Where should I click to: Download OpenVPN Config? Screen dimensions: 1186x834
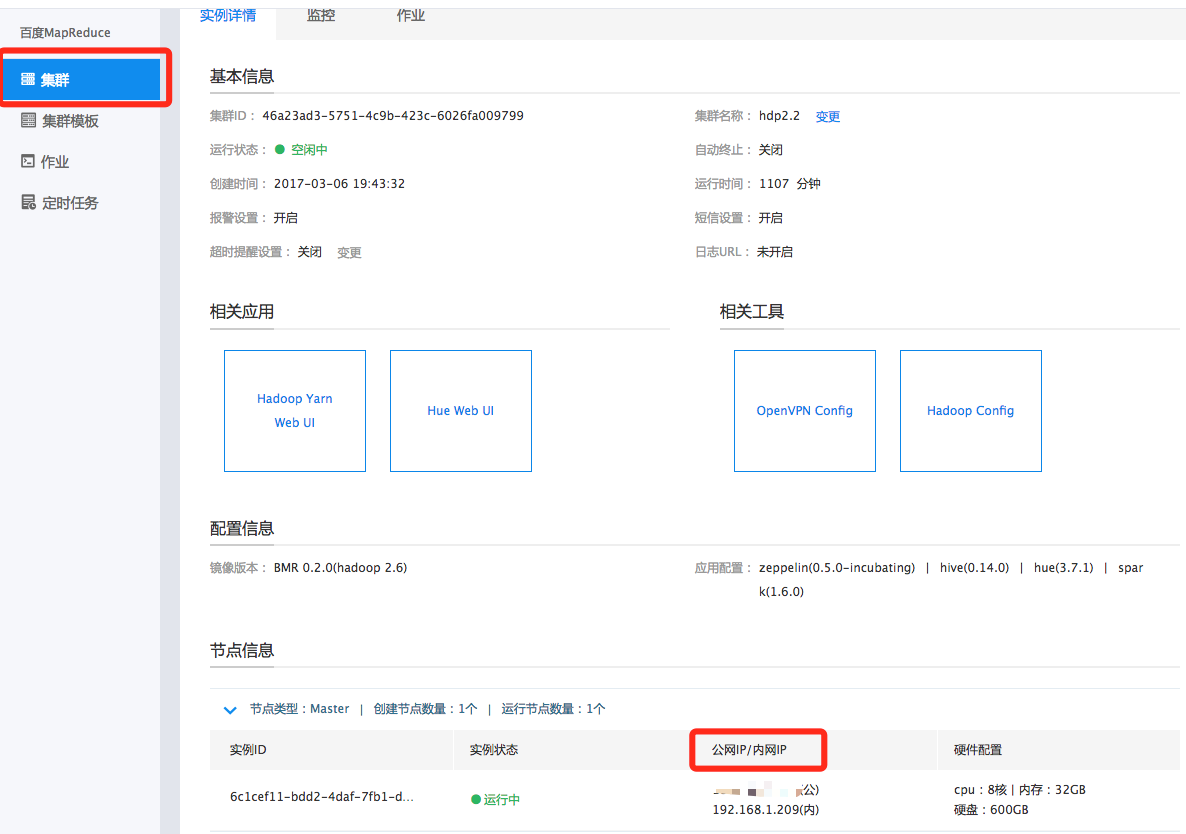[805, 411]
